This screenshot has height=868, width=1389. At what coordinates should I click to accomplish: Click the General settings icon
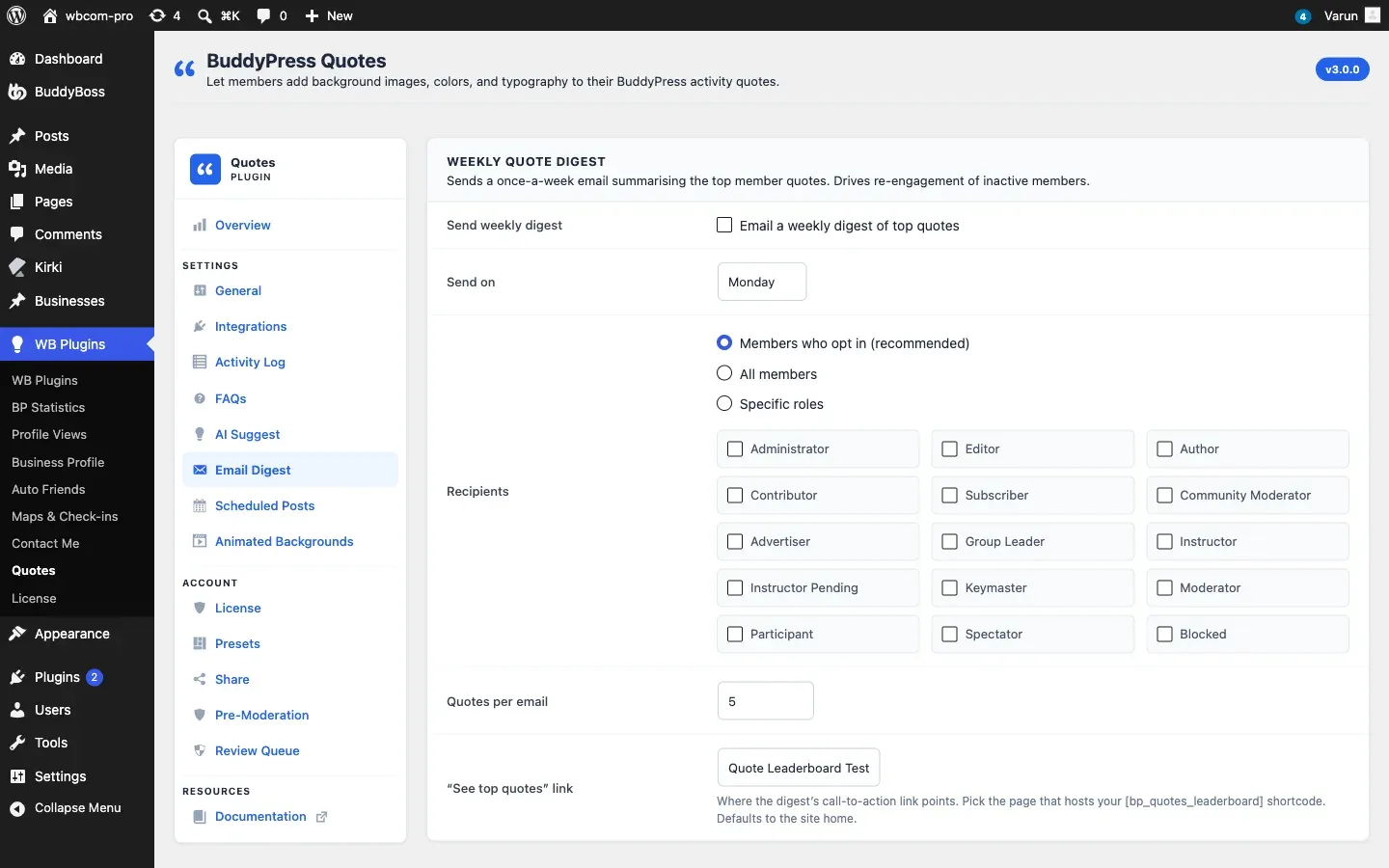(x=200, y=290)
